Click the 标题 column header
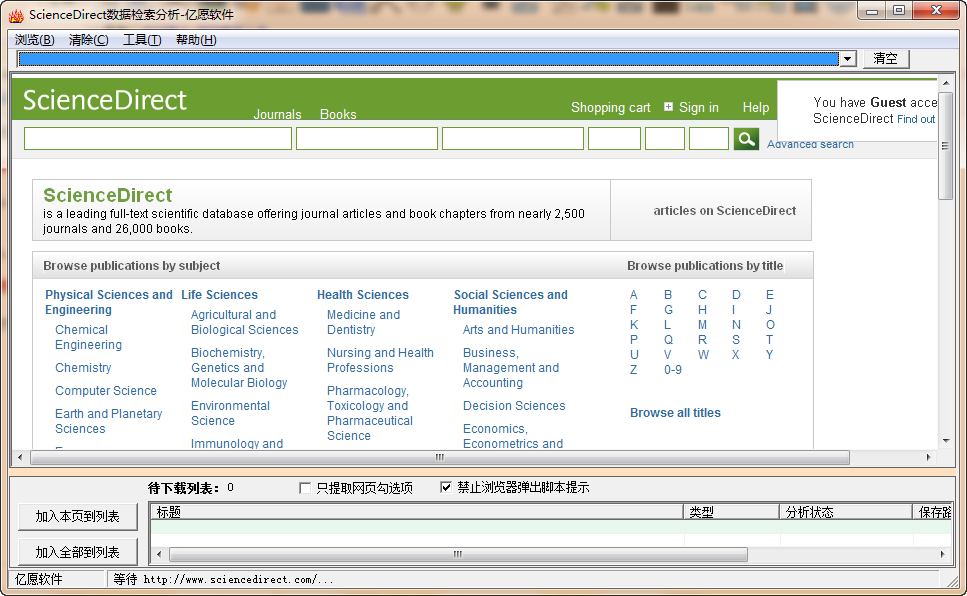 point(417,511)
